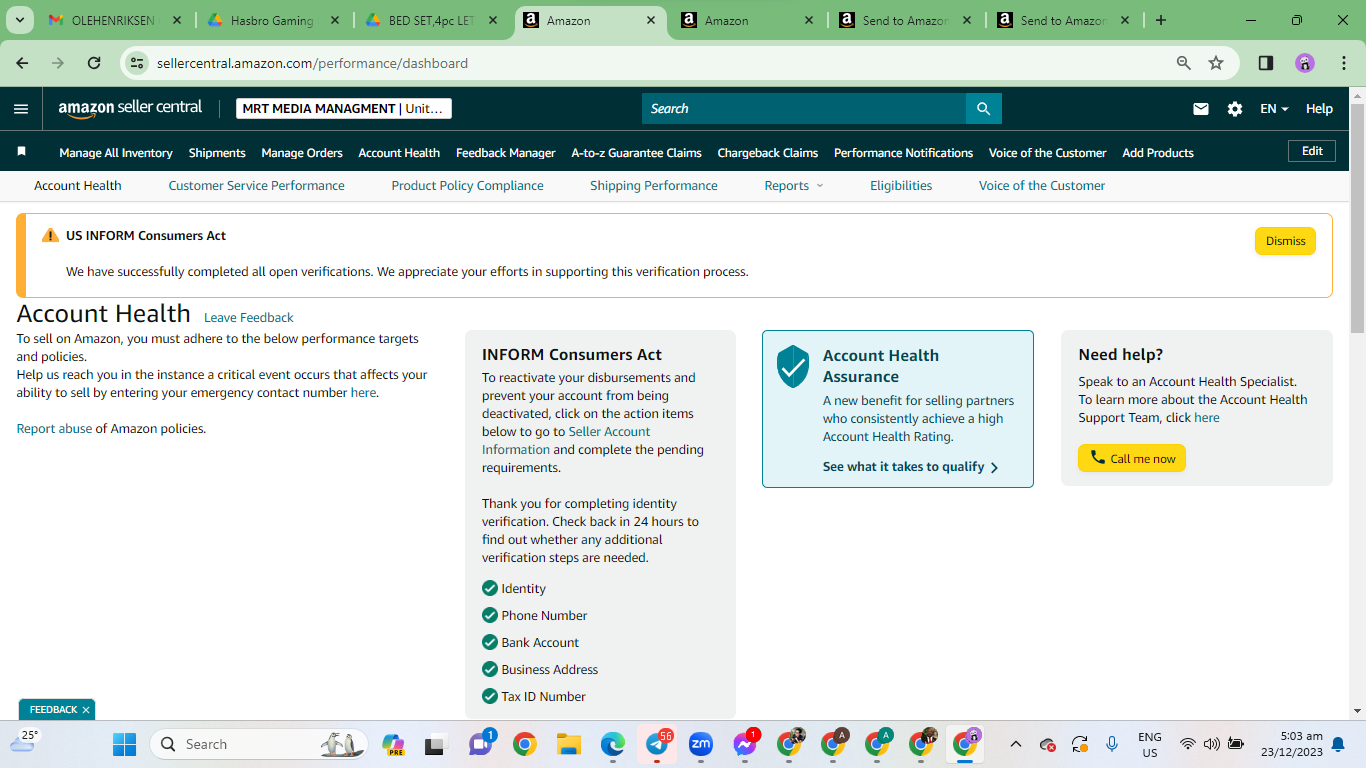Open Performance Notifications
The image size is (1366, 768).
tap(904, 153)
